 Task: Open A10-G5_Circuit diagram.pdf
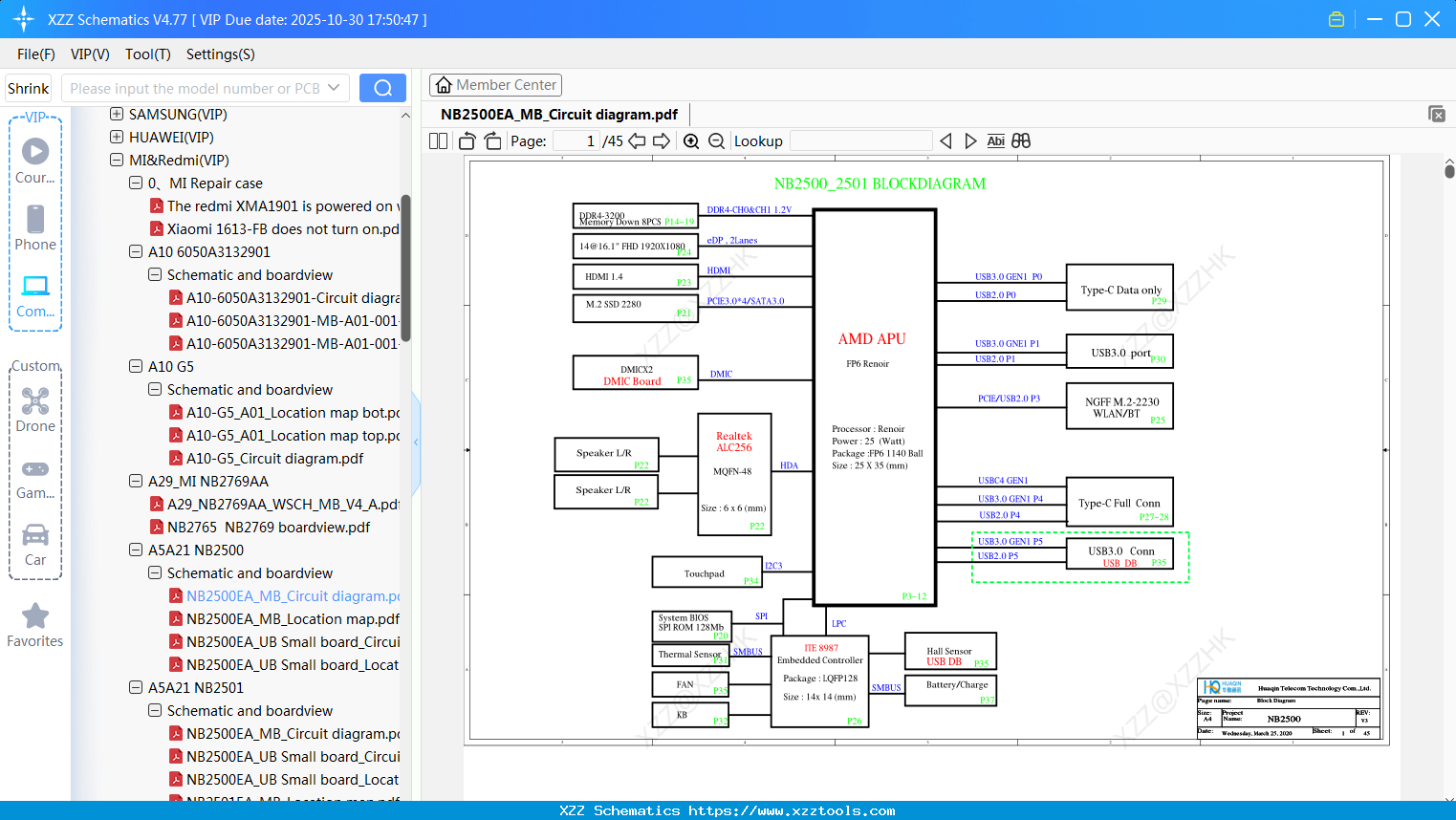pyautogui.click(x=275, y=458)
